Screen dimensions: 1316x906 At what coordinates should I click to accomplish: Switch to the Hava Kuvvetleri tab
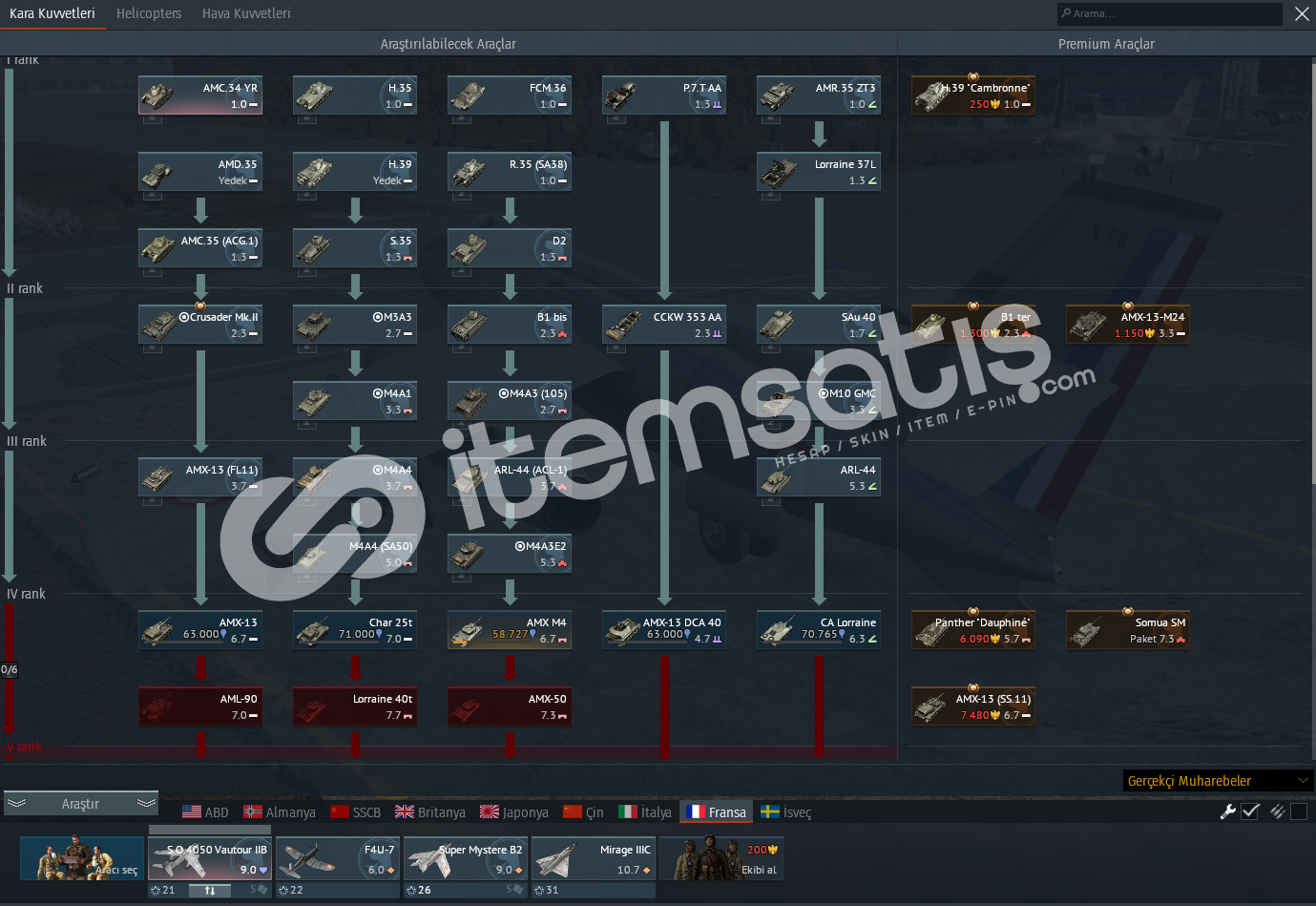(x=246, y=13)
